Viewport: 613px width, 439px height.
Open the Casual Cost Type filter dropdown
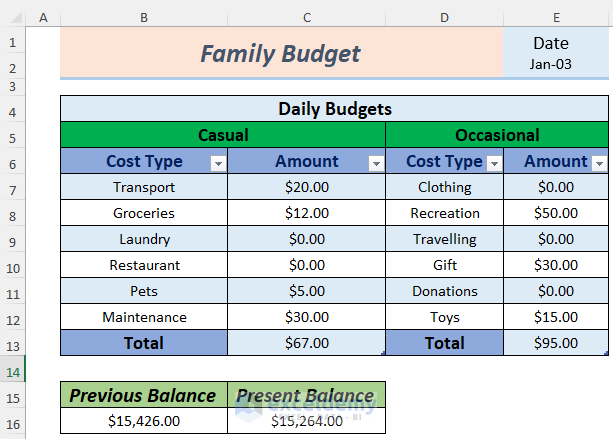(x=218, y=163)
